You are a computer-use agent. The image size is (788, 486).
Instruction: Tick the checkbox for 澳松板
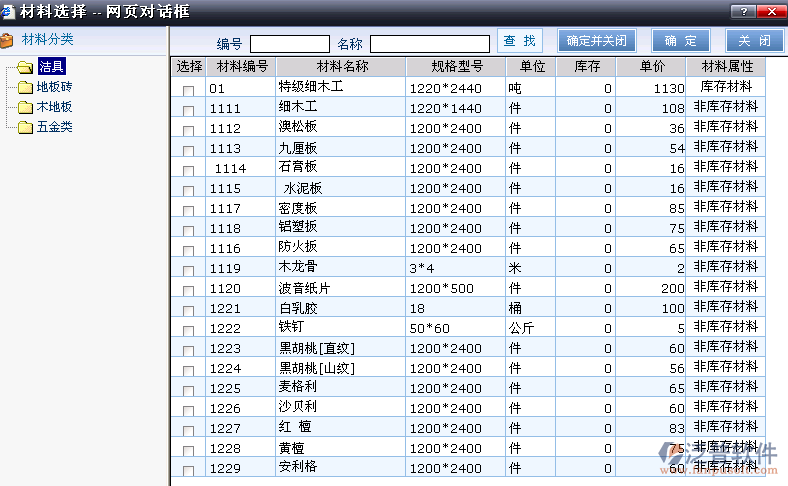tap(188, 131)
